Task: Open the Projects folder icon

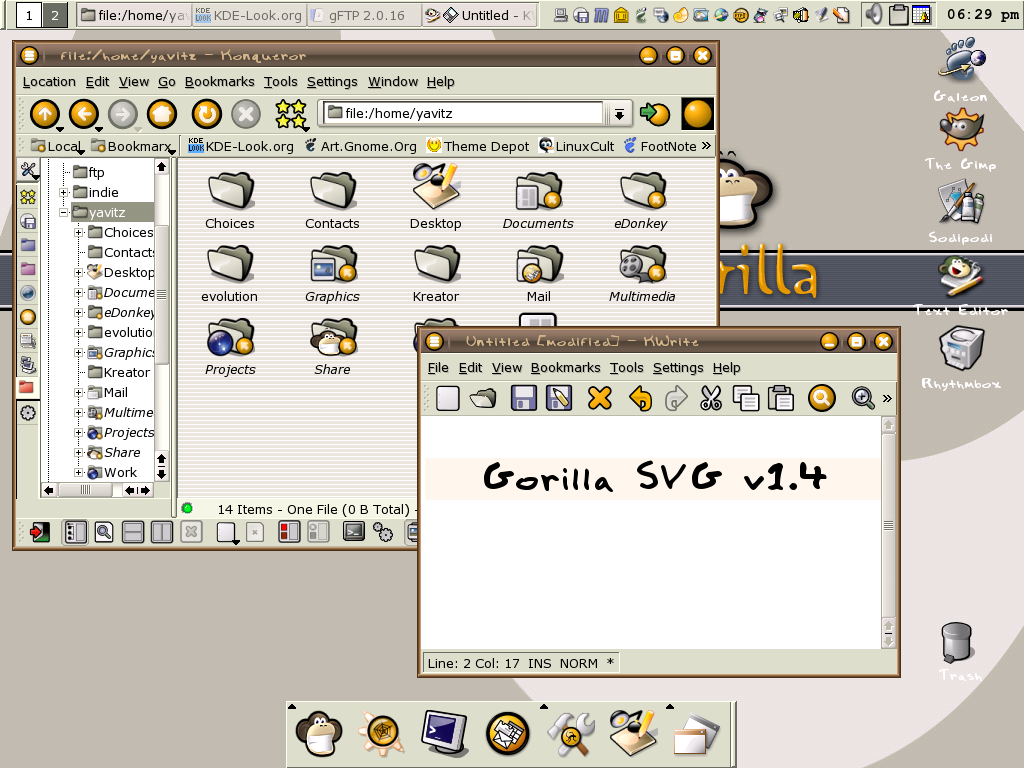Action: [x=230, y=336]
